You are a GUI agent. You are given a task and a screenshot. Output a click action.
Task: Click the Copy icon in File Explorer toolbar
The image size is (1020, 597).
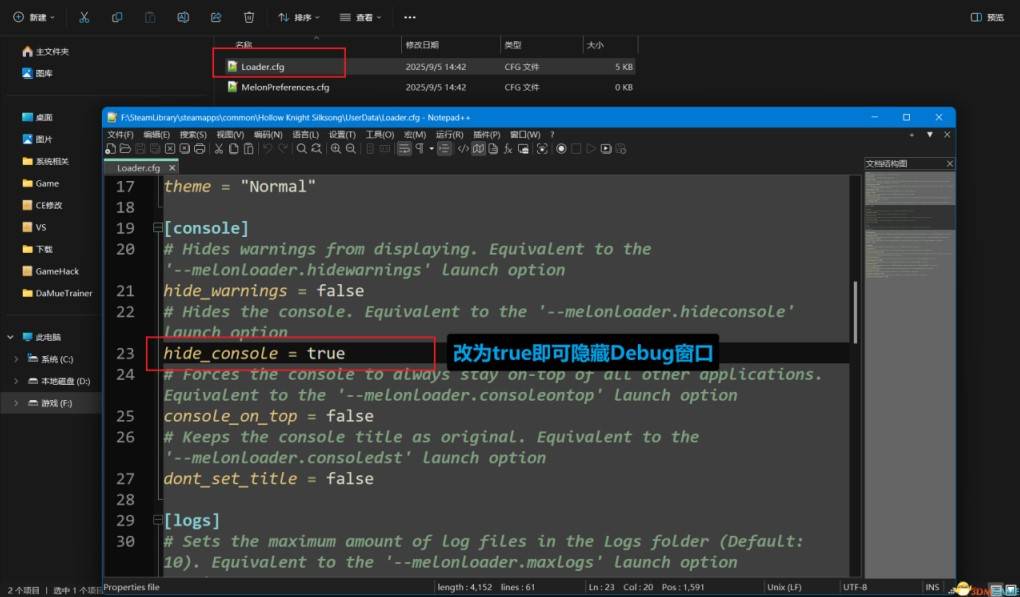[x=117, y=18]
